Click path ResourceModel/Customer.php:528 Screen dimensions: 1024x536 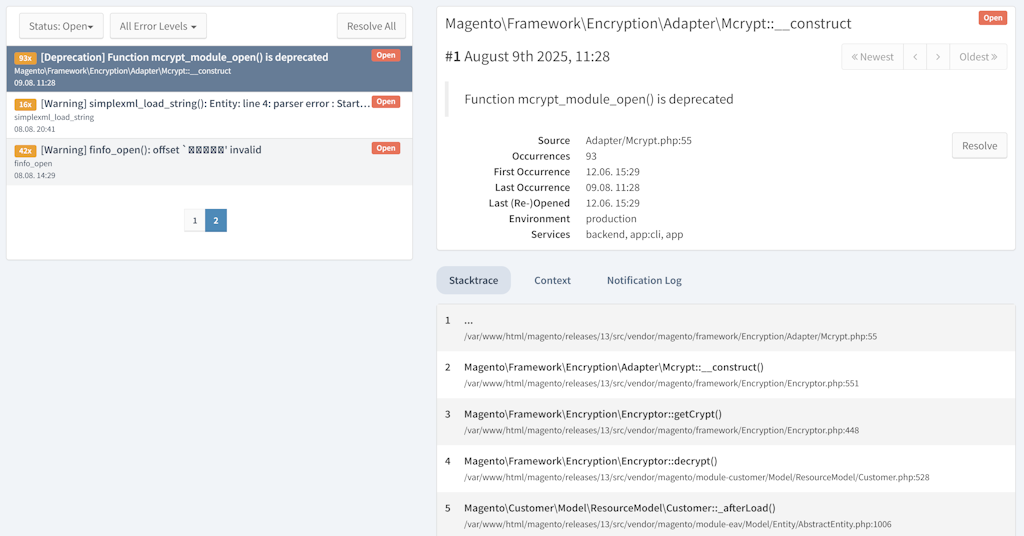point(697,477)
